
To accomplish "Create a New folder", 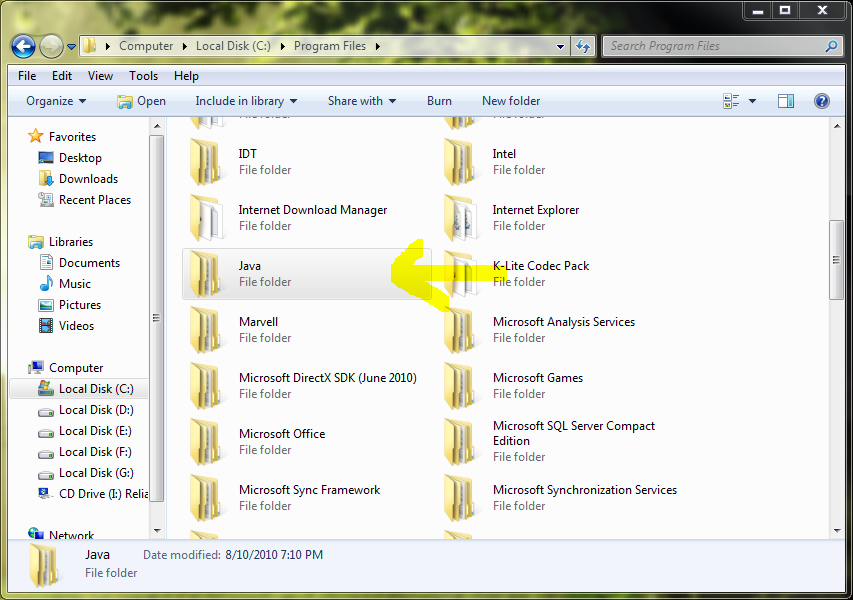I will 511,101.
